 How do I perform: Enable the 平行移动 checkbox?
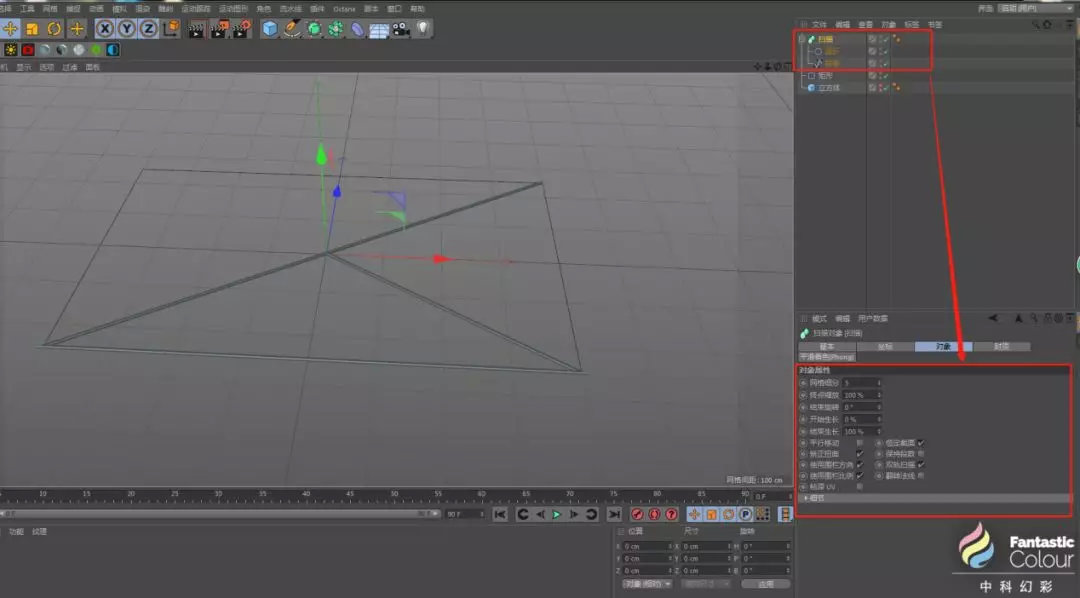click(860, 442)
